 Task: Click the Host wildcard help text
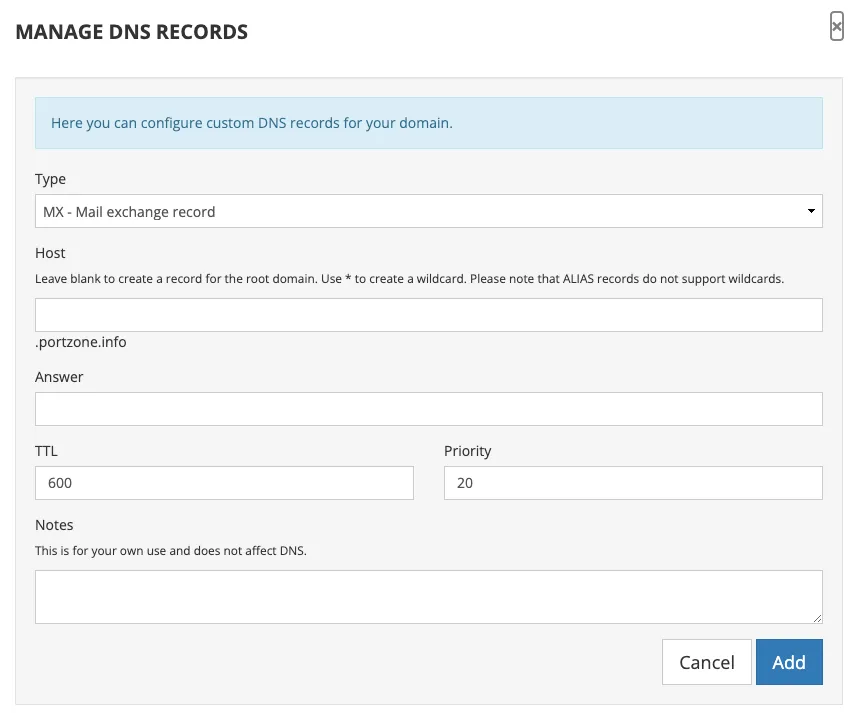point(409,279)
